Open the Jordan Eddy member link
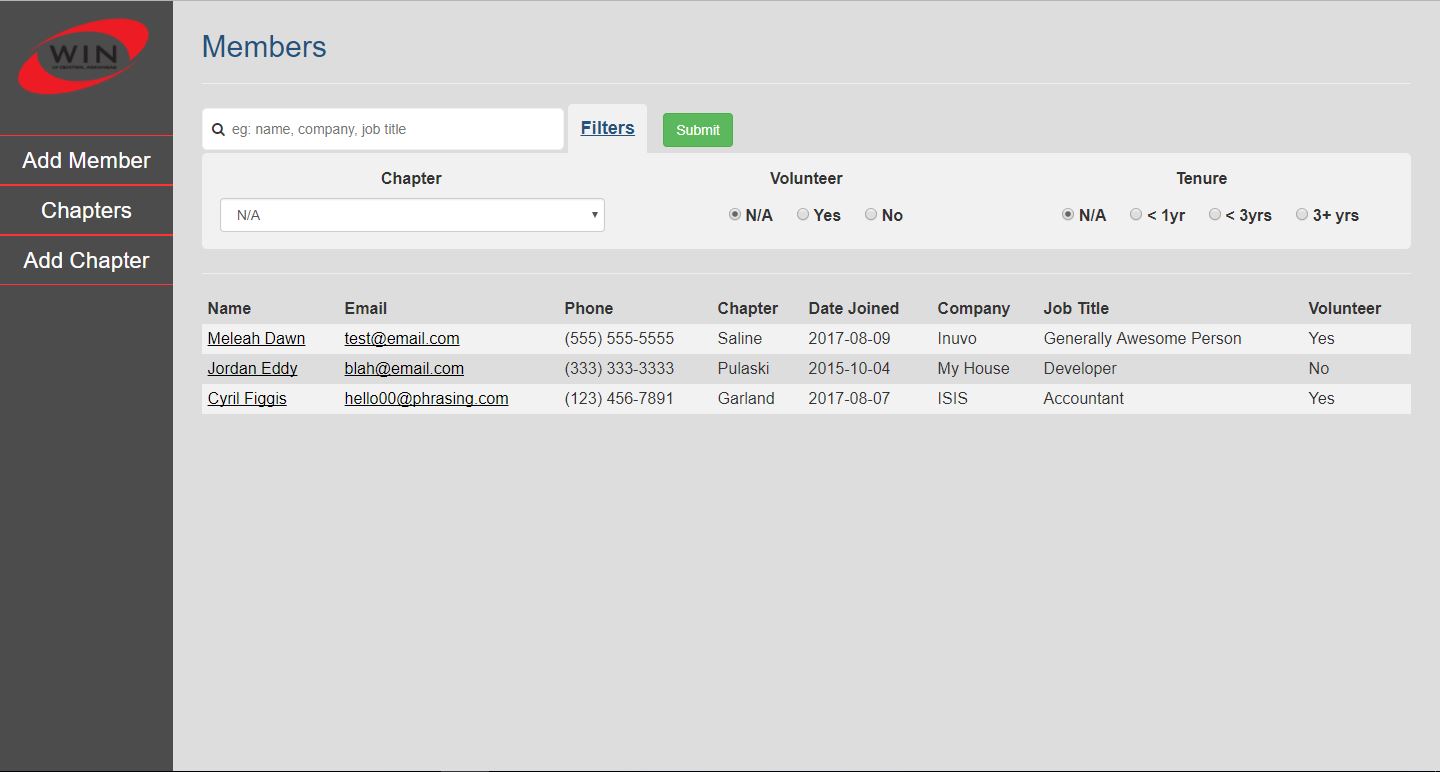The width and height of the screenshot is (1440, 772). [x=252, y=368]
